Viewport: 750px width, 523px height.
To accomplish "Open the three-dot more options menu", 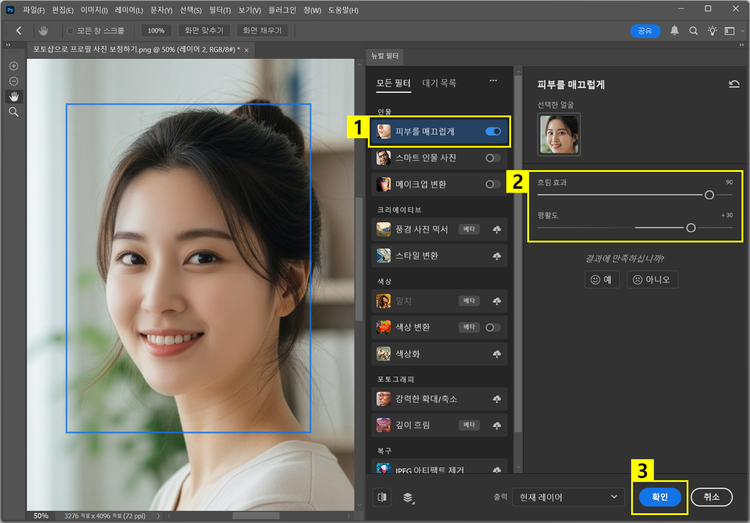I will [x=492, y=82].
